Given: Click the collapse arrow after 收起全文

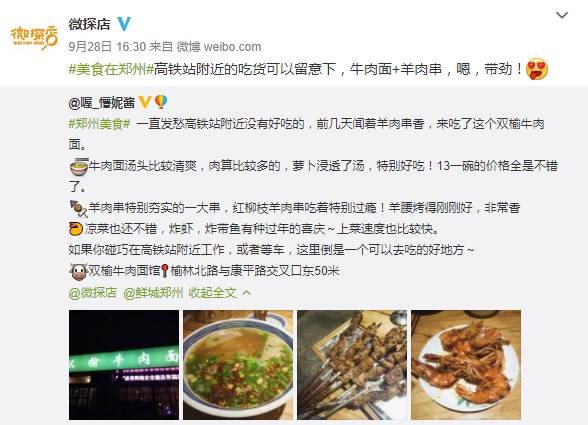Looking at the screenshot, I should 247,293.
